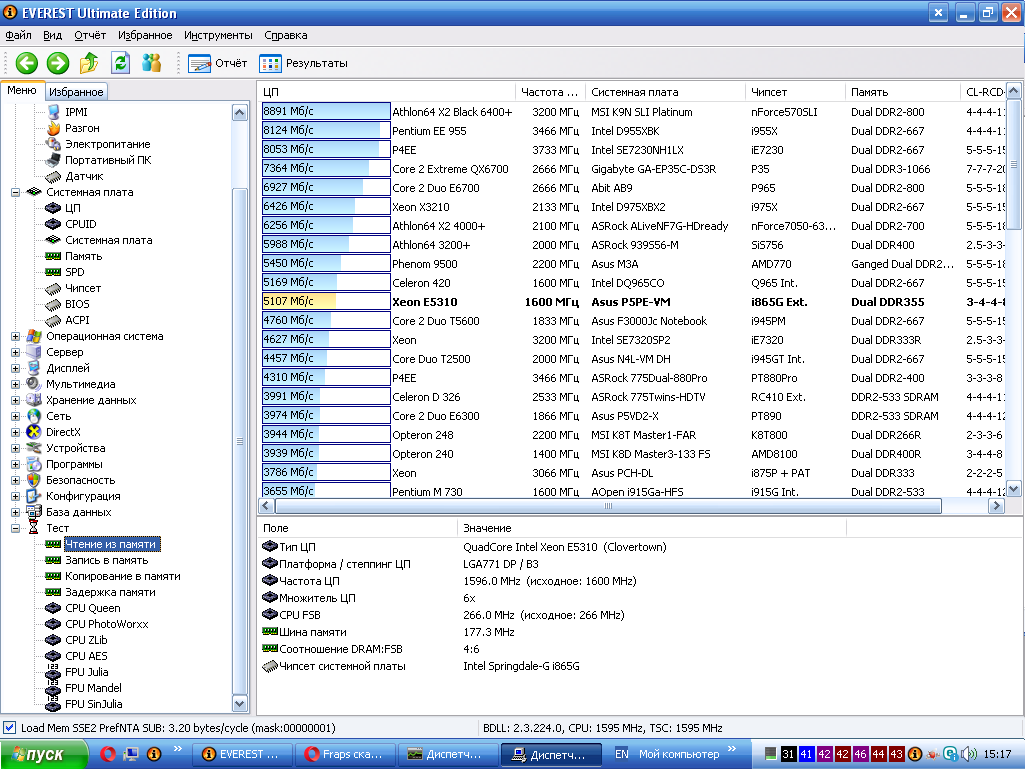The width and height of the screenshot is (1026, 770).
Task: Sort by the Память column header
Action: [902, 92]
